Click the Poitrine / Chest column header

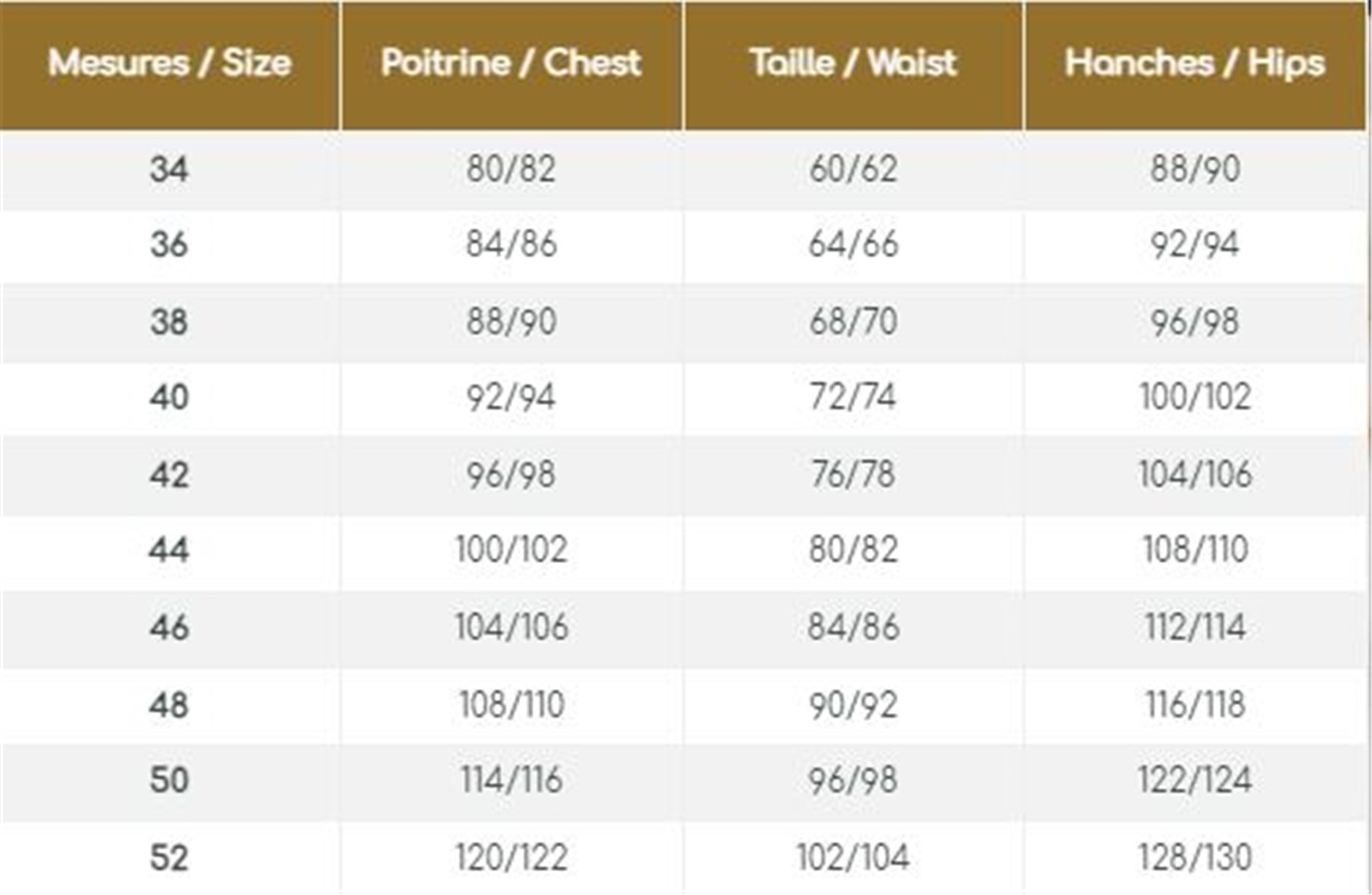pos(511,63)
